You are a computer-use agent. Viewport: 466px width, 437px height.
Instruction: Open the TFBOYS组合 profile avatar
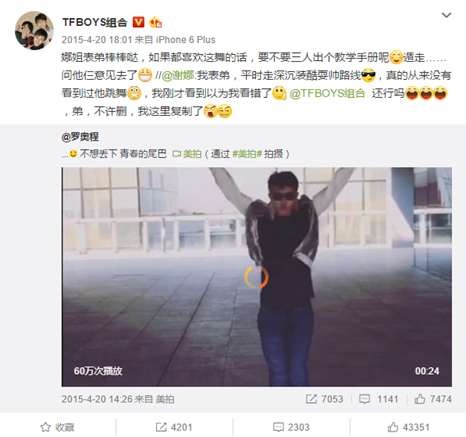point(34,30)
